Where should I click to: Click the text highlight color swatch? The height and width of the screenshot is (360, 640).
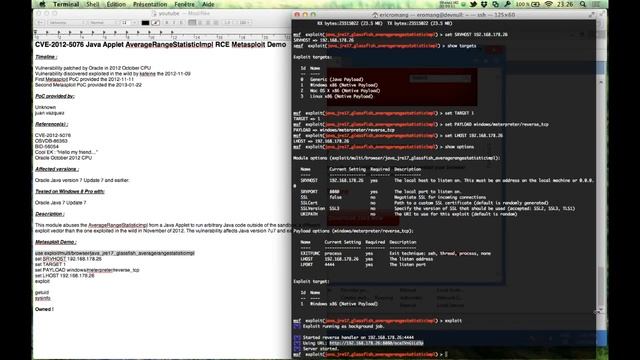[x=156, y=23]
